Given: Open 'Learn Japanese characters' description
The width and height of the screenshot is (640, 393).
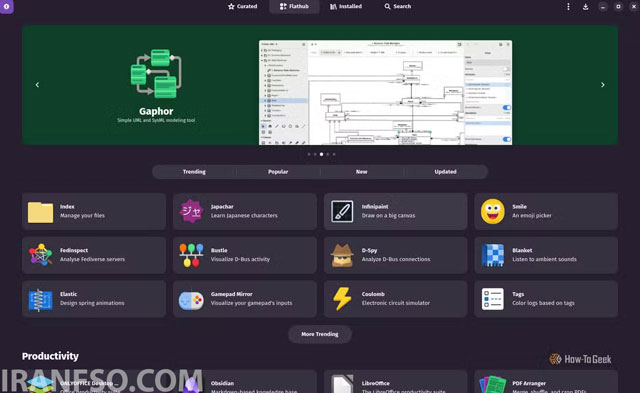Looking at the screenshot, I should tap(244, 215).
